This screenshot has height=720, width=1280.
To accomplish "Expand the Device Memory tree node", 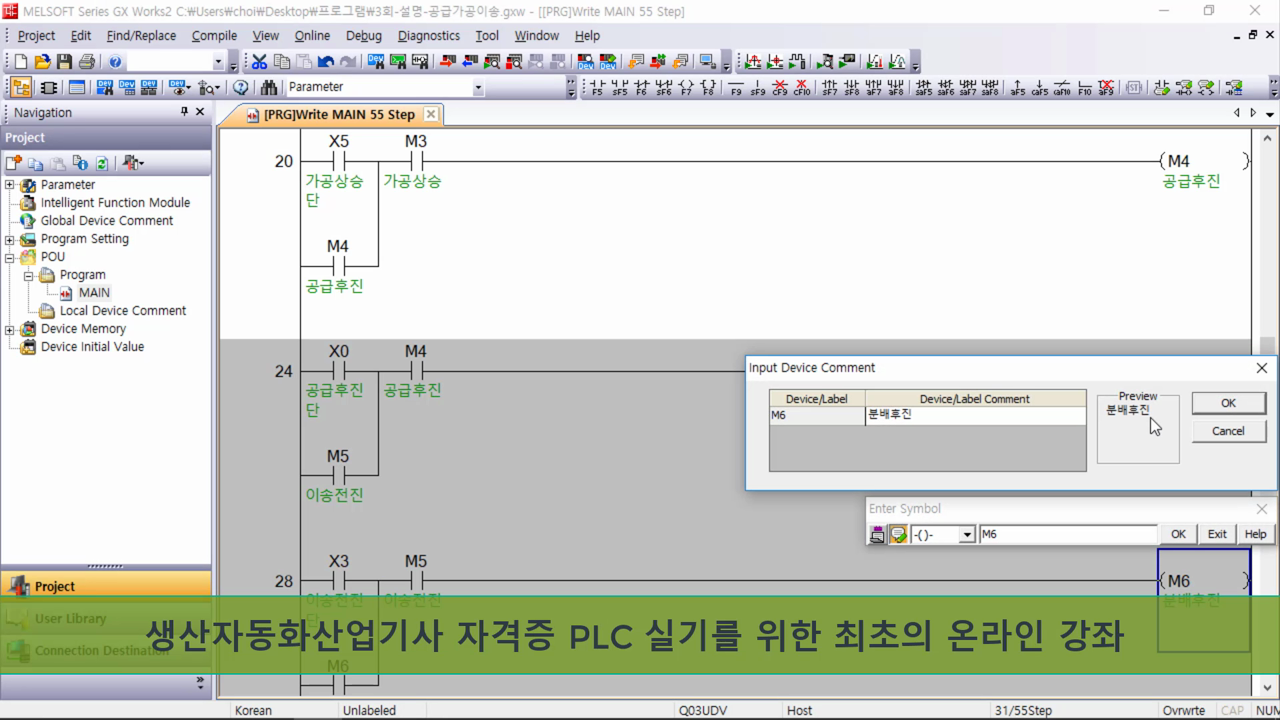I will pyautogui.click(x=10, y=329).
